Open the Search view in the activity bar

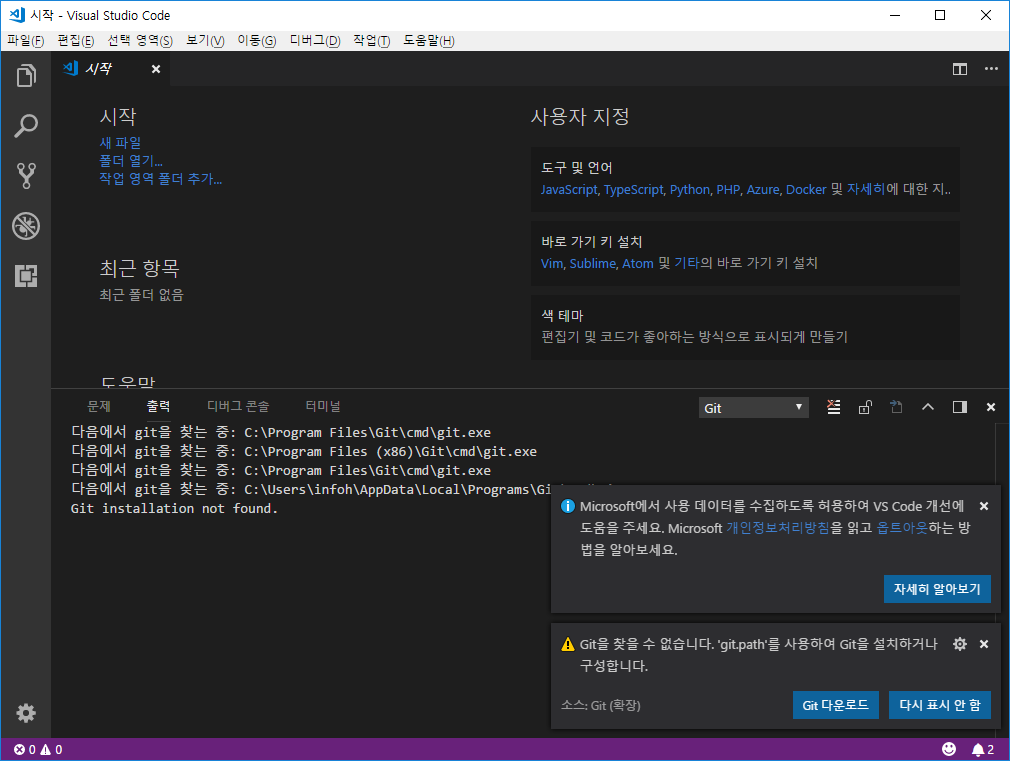click(x=26, y=126)
